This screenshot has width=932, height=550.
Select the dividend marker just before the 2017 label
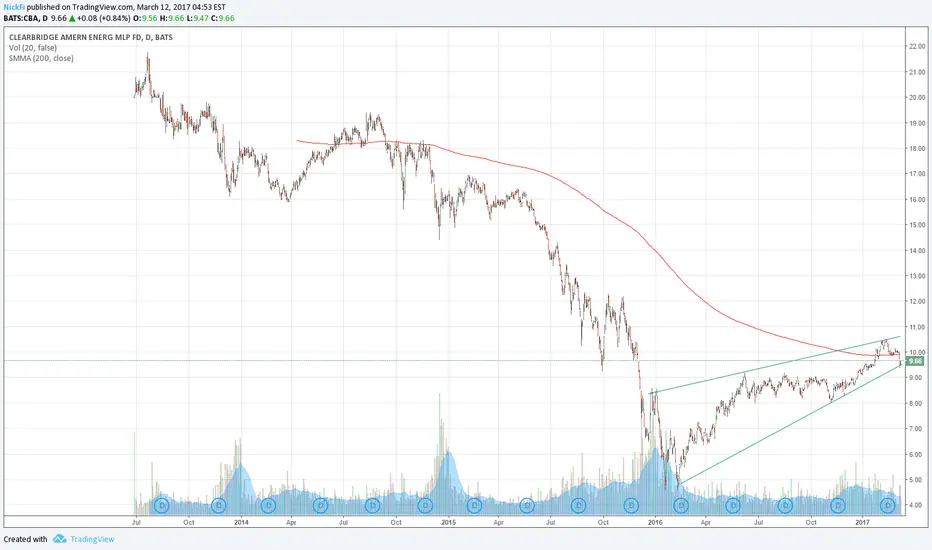point(837,505)
